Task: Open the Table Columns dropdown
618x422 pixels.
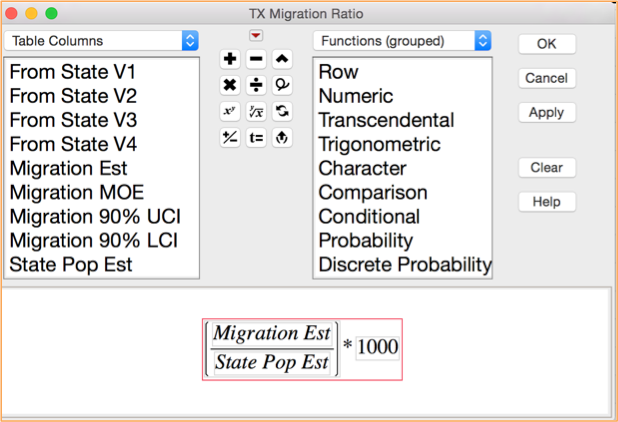Action: tap(101, 41)
